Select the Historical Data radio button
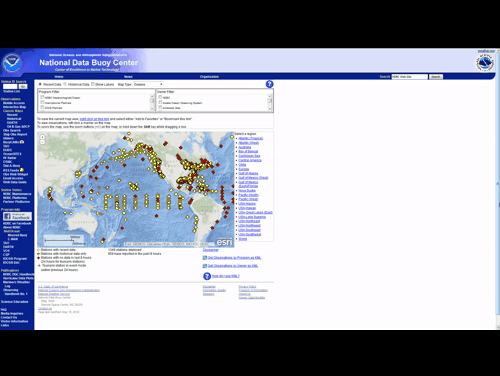Image resolution: width=500 pixels, height=376 pixels. coord(65,84)
